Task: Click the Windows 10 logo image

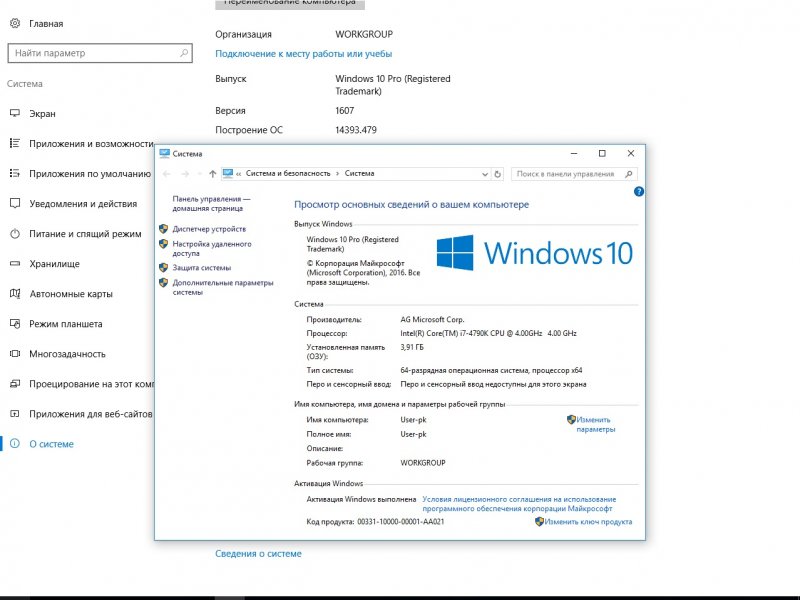Action: point(535,253)
